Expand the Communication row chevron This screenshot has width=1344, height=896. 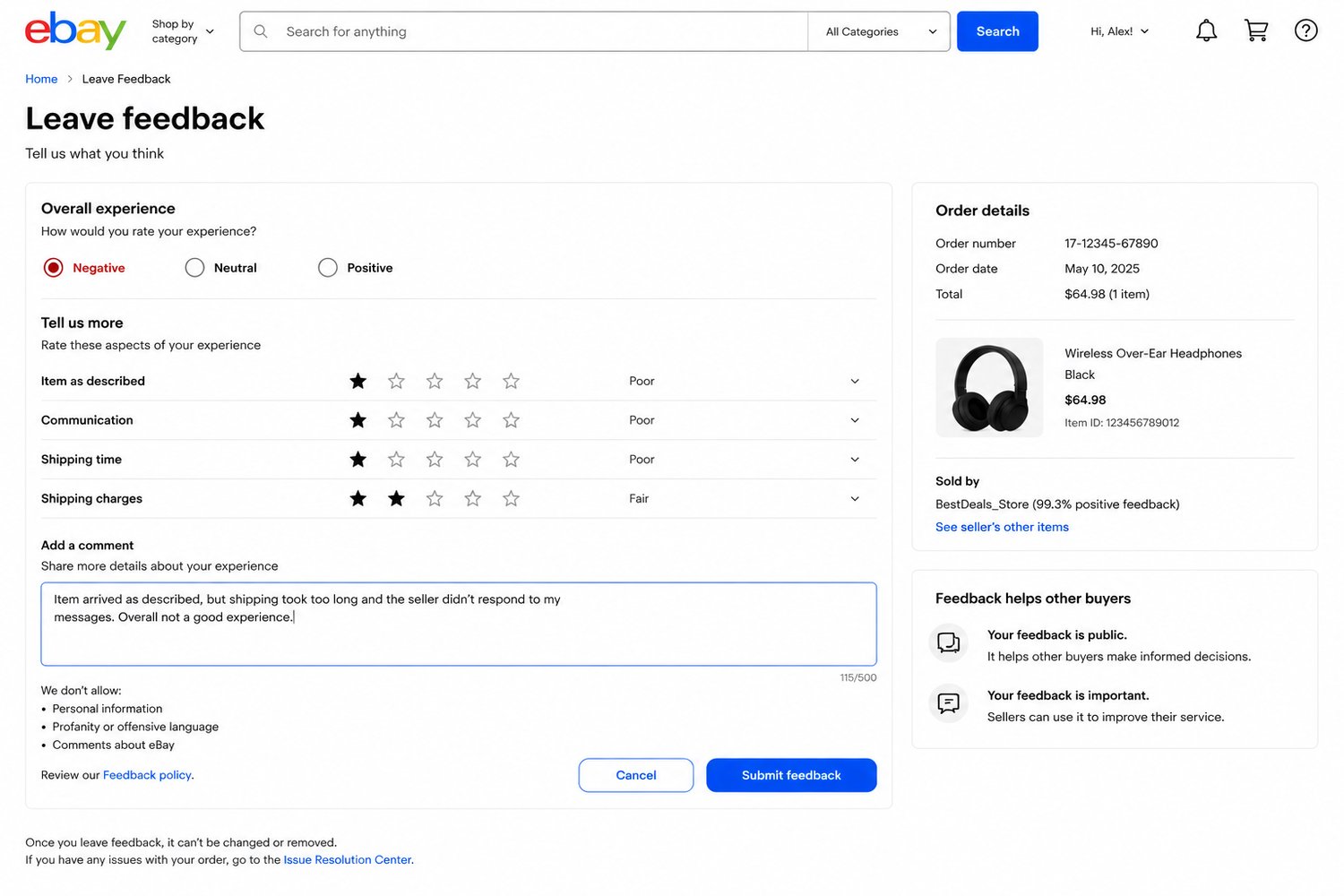(x=855, y=420)
